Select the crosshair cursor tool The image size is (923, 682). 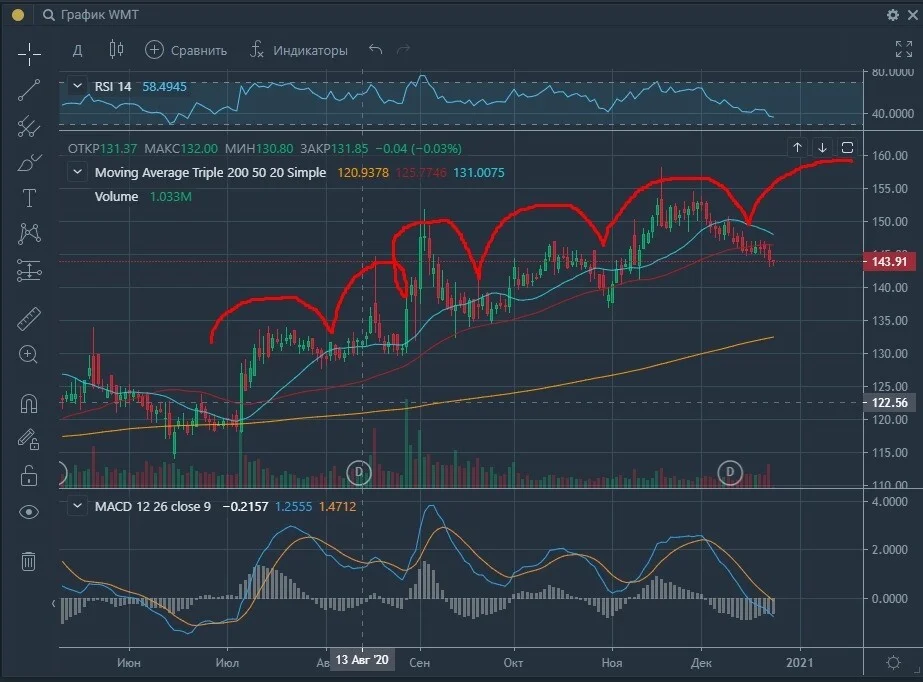point(29,55)
